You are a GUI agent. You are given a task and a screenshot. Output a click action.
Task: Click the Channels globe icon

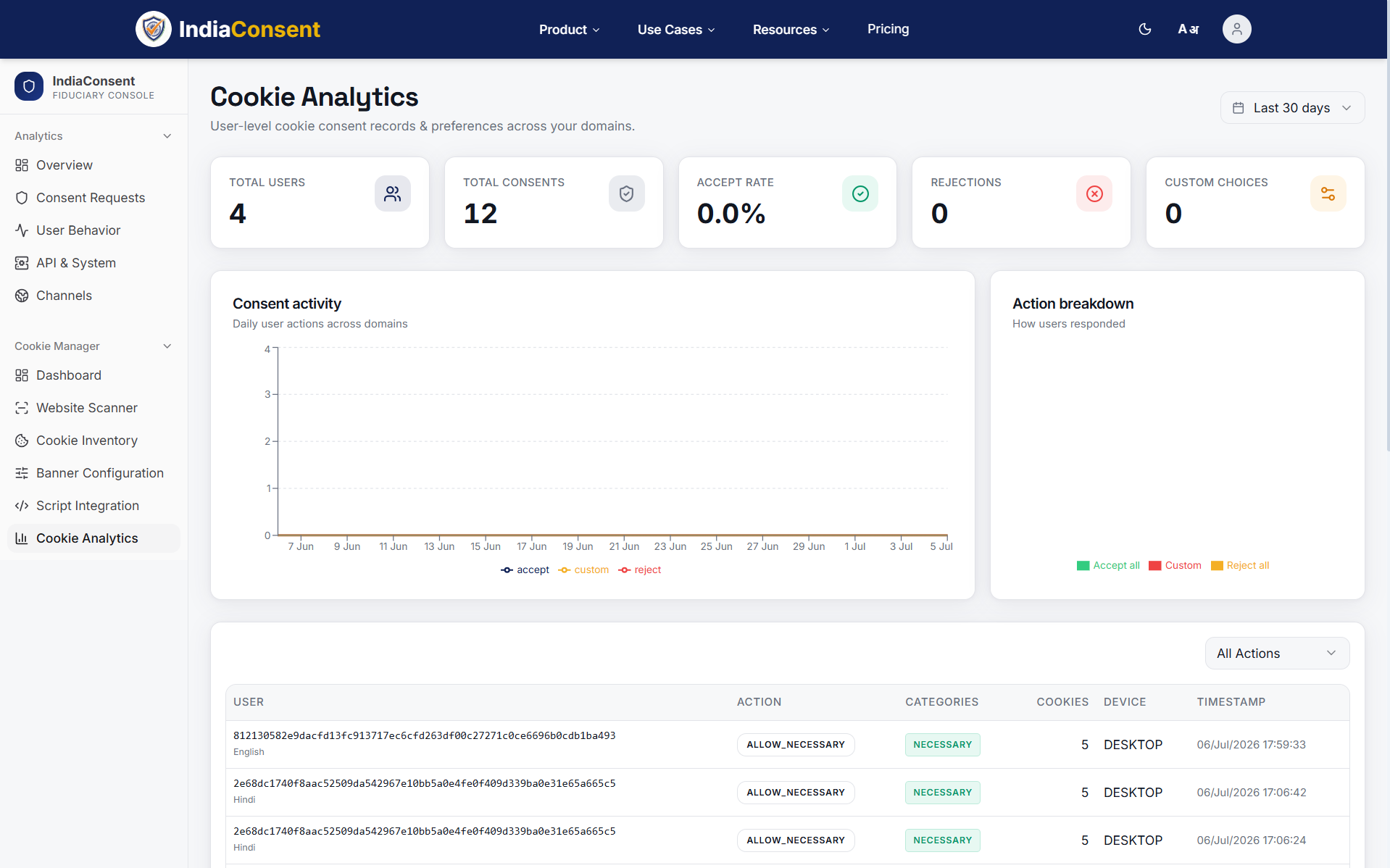point(22,296)
